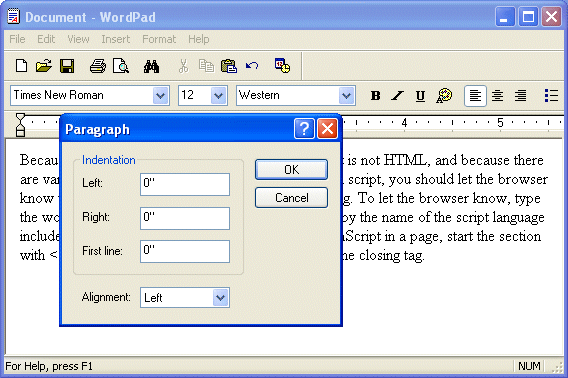Image resolution: width=568 pixels, height=378 pixels.
Task: Toggle Bold formatting
Action: click(x=376, y=96)
